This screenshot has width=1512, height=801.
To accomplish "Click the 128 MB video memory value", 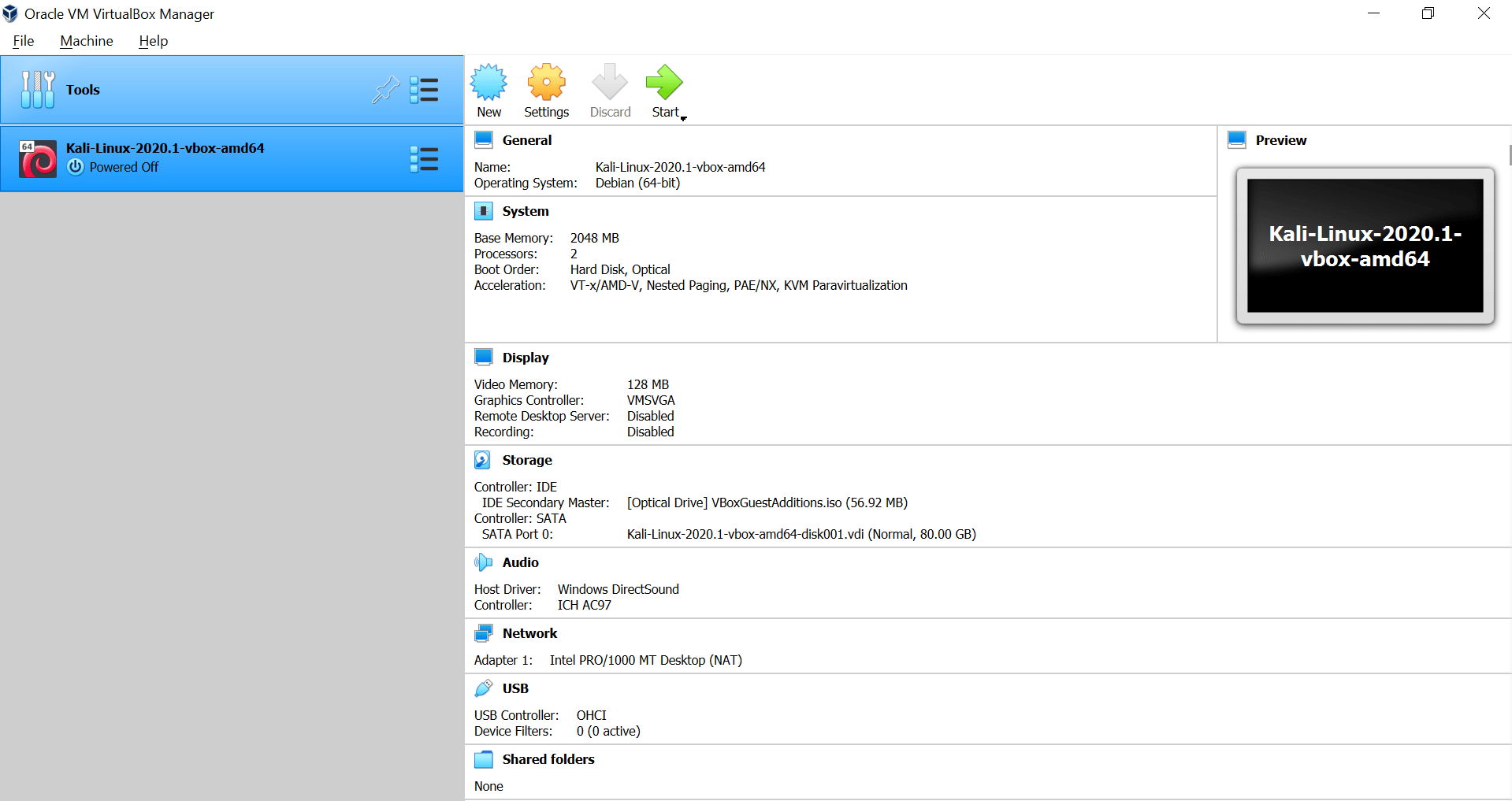I will (648, 384).
